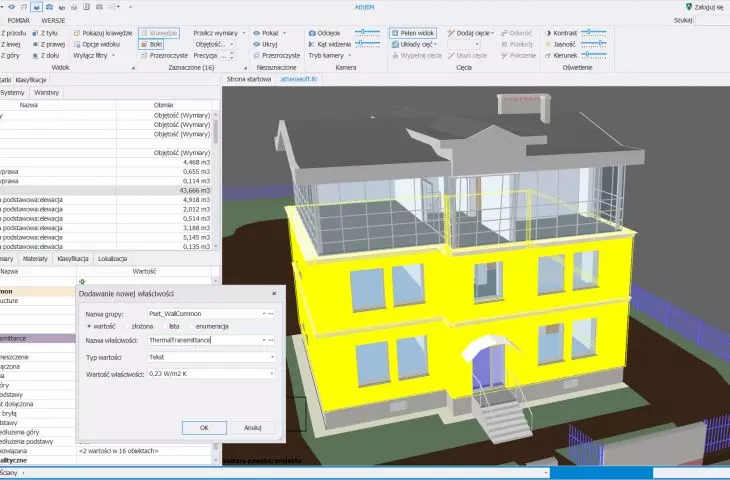Switch to the 'Lokalizacja' tab
Screen dimensions: 730x480
(x=112, y=259)
